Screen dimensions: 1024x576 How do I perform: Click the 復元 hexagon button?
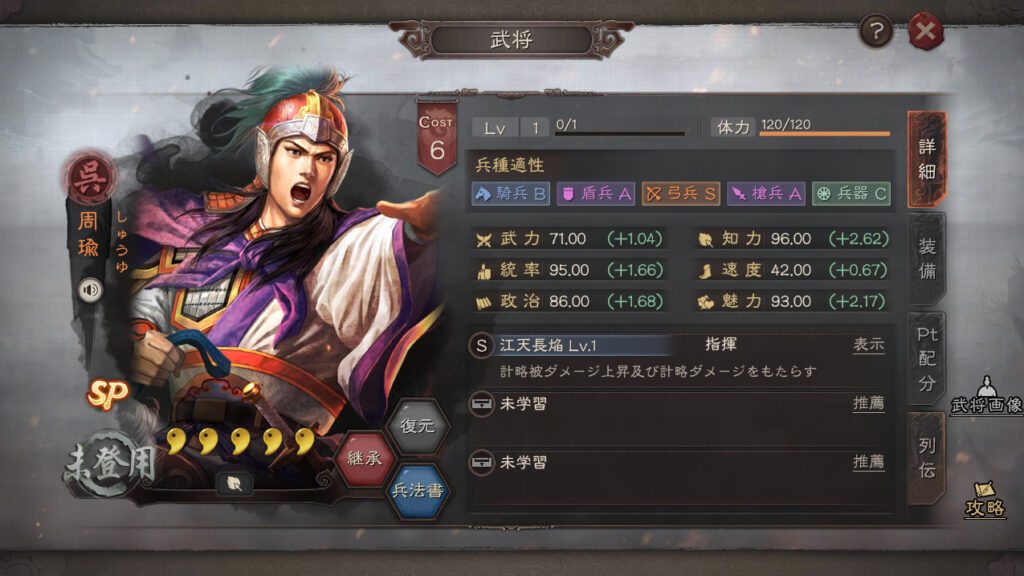point(417,426)
